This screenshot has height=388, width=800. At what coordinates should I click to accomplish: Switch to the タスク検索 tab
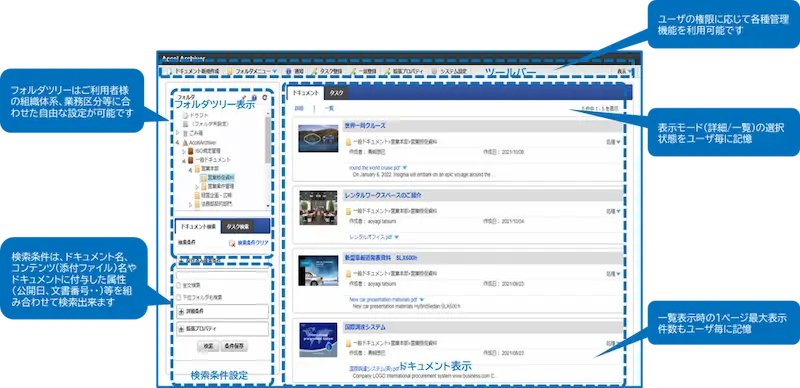coord(238,226)
